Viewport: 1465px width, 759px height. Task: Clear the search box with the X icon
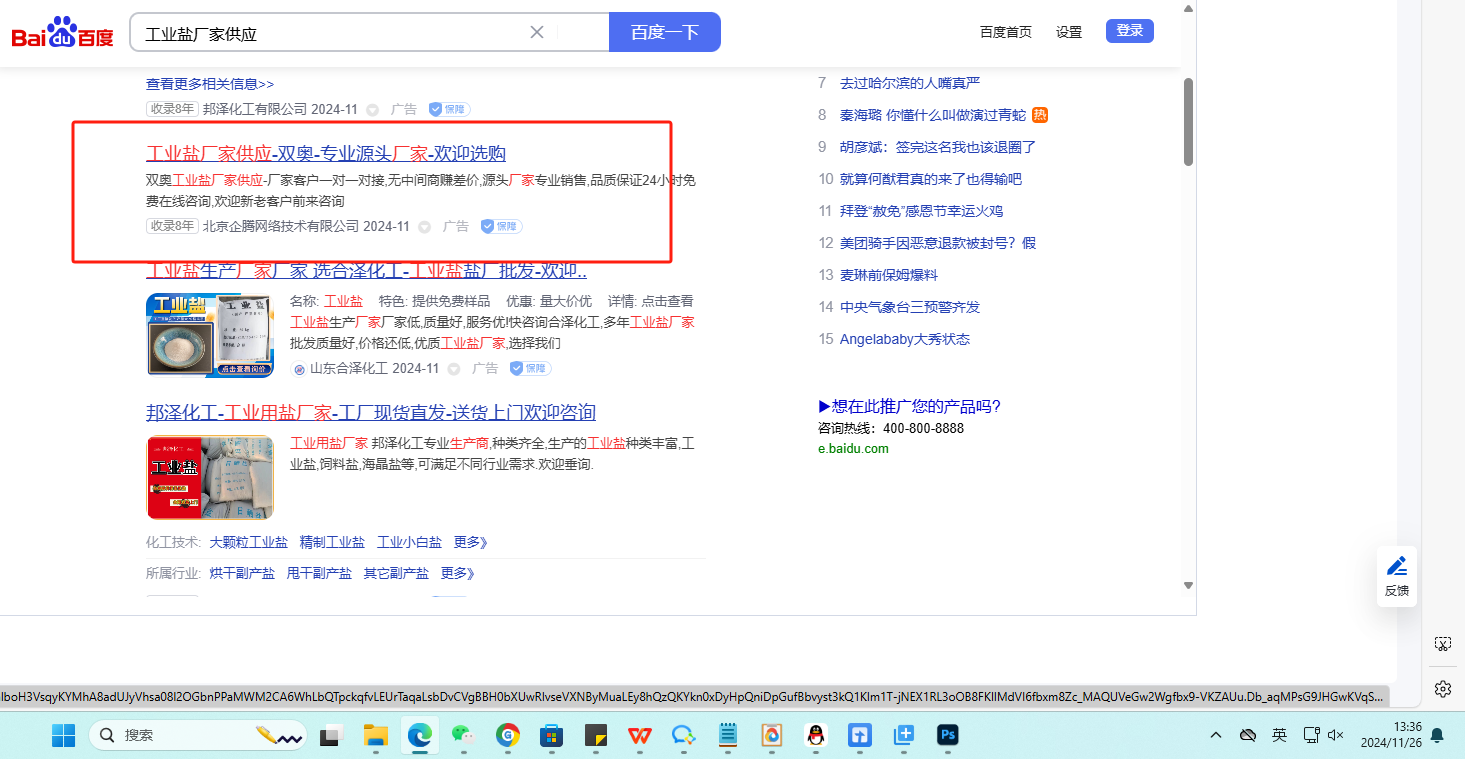[537, 32]
